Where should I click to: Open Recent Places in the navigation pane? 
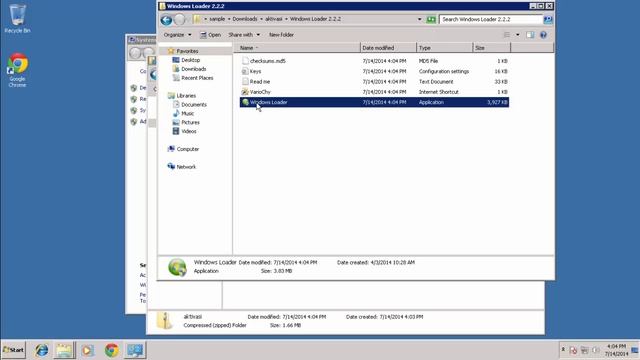click(x=197, y=78)
